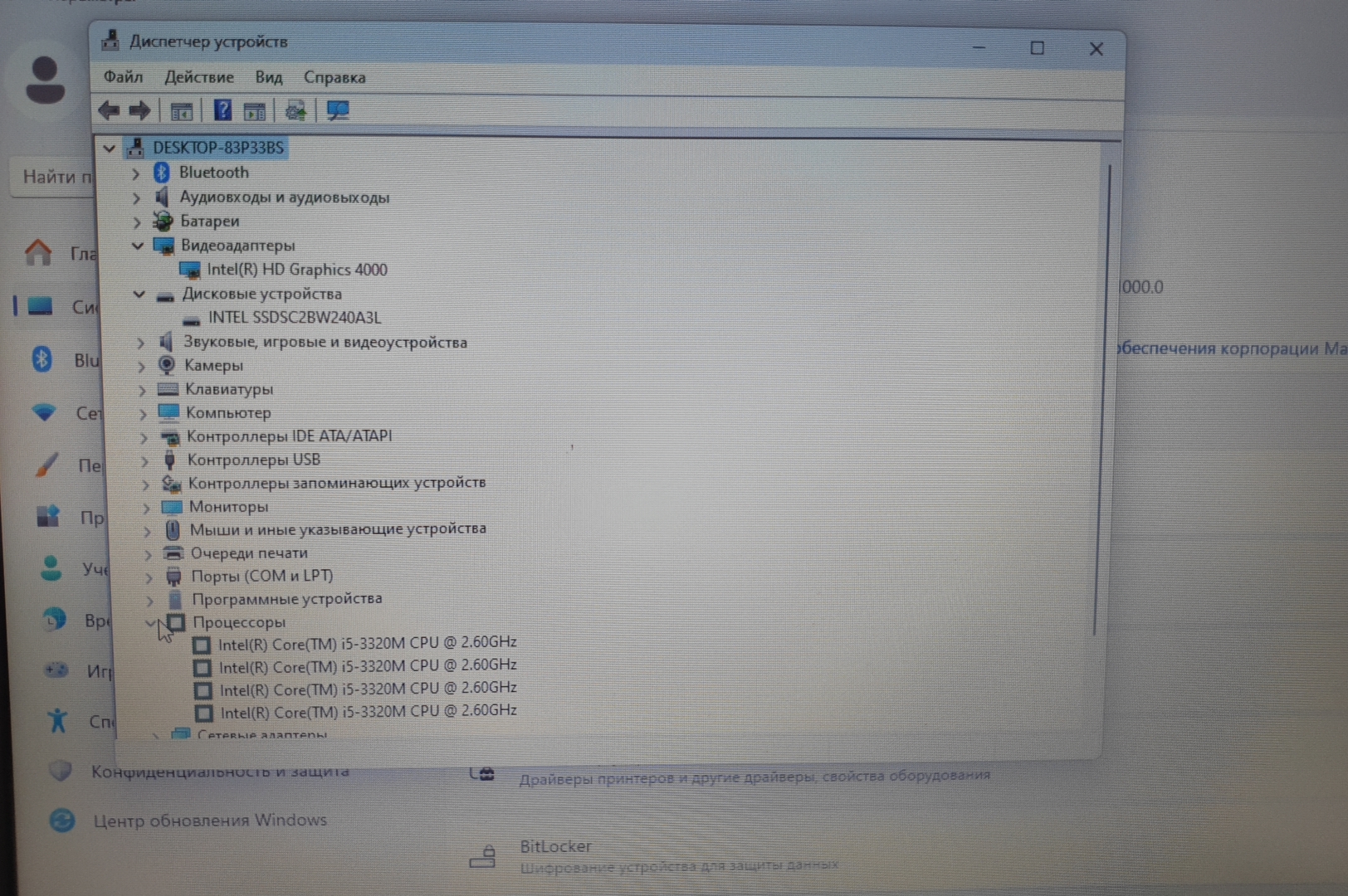Select the Порты (COM и LPT) icon
The height and width of the screenshot is (896, 1348).
(x=173, y=576)
